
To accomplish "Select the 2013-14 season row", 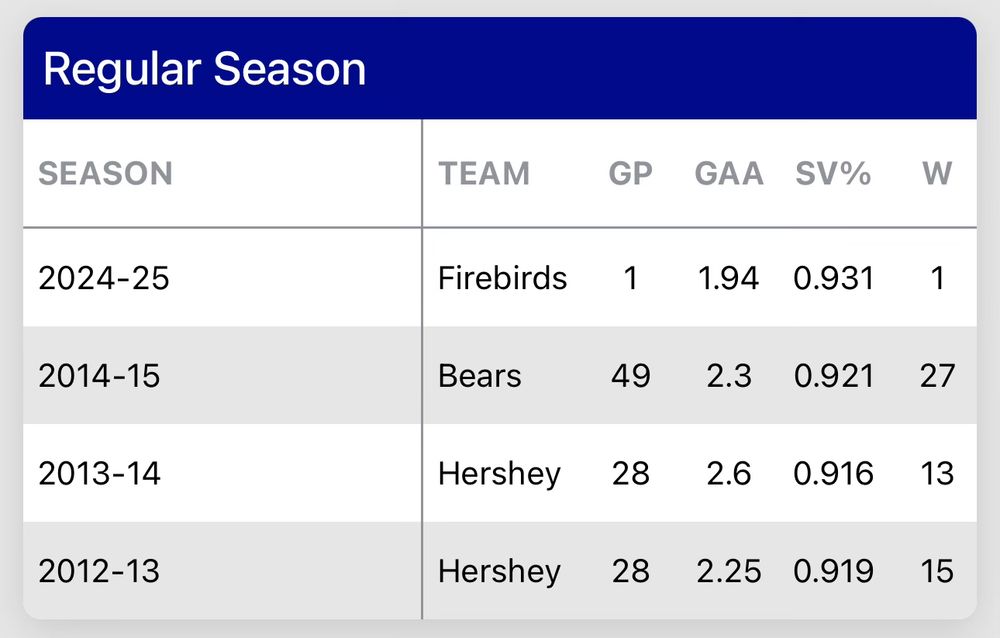I will click(x=500, y=473).
